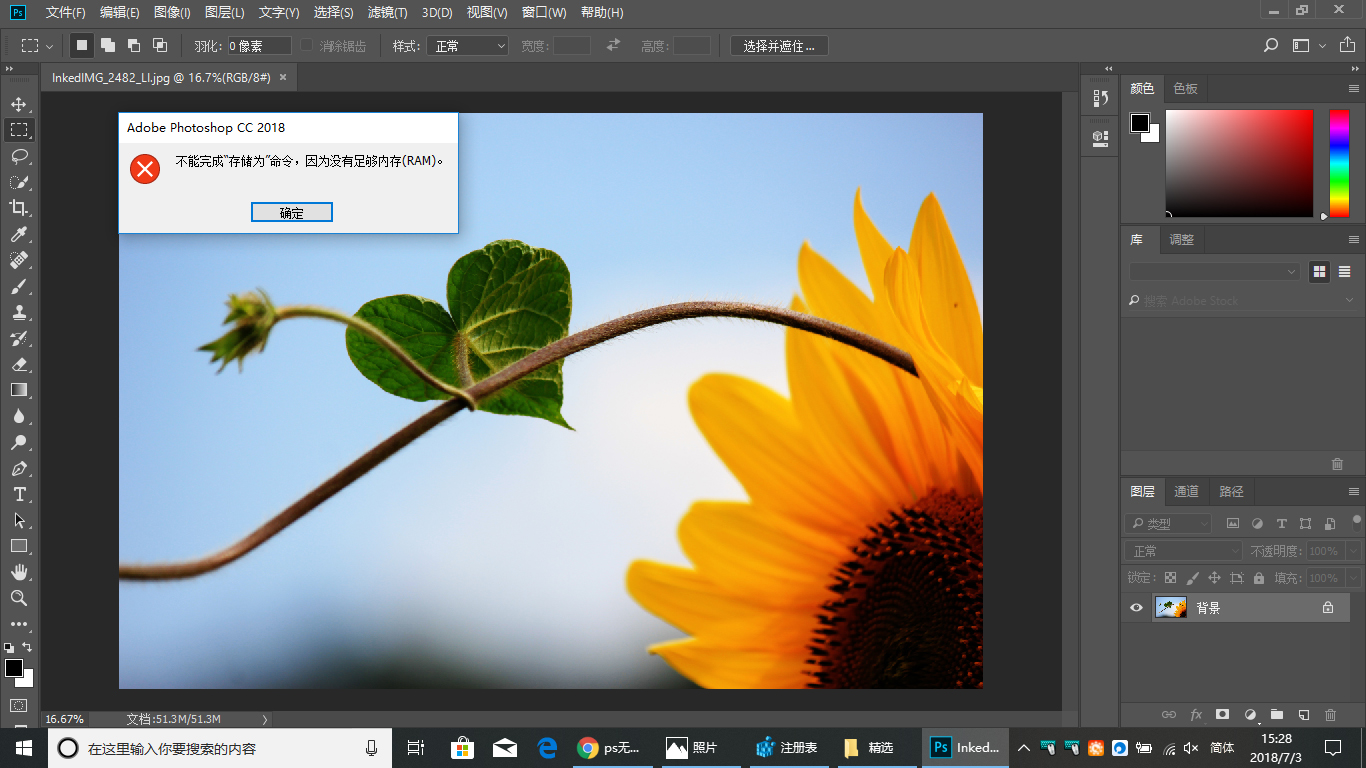Select the Eyedropper tool
Viewport: 1366px width, 768px height.
click(x=18, y=234)
